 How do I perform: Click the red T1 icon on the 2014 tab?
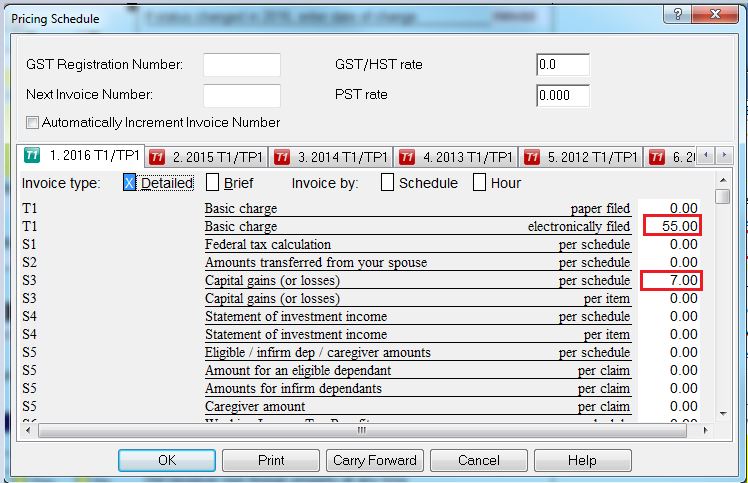tap(282, 157)
